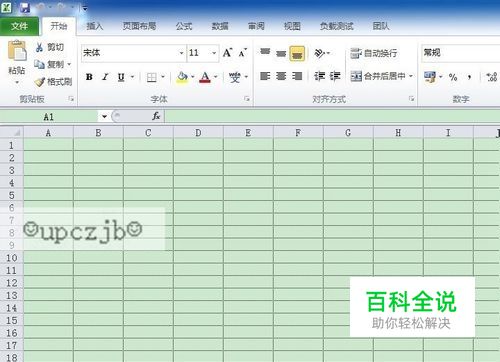Click the Name Box showing A1
The height and width of the screenshot is (362, 500).
point(49,117)
